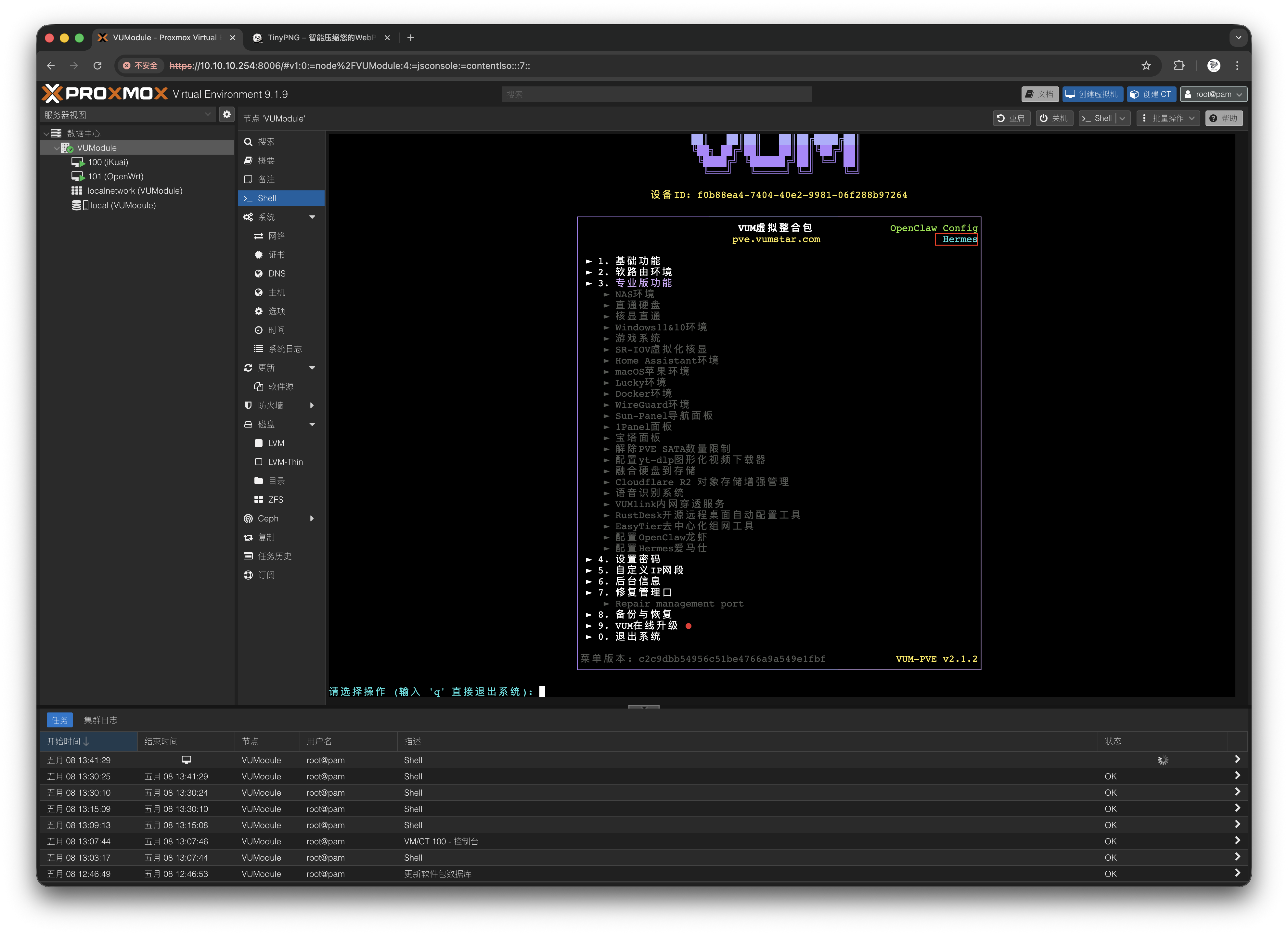This screenshot has width=1288, height=935.
Task: Select localnetwork (VUModule) in tree
Action: pos(135,191)
